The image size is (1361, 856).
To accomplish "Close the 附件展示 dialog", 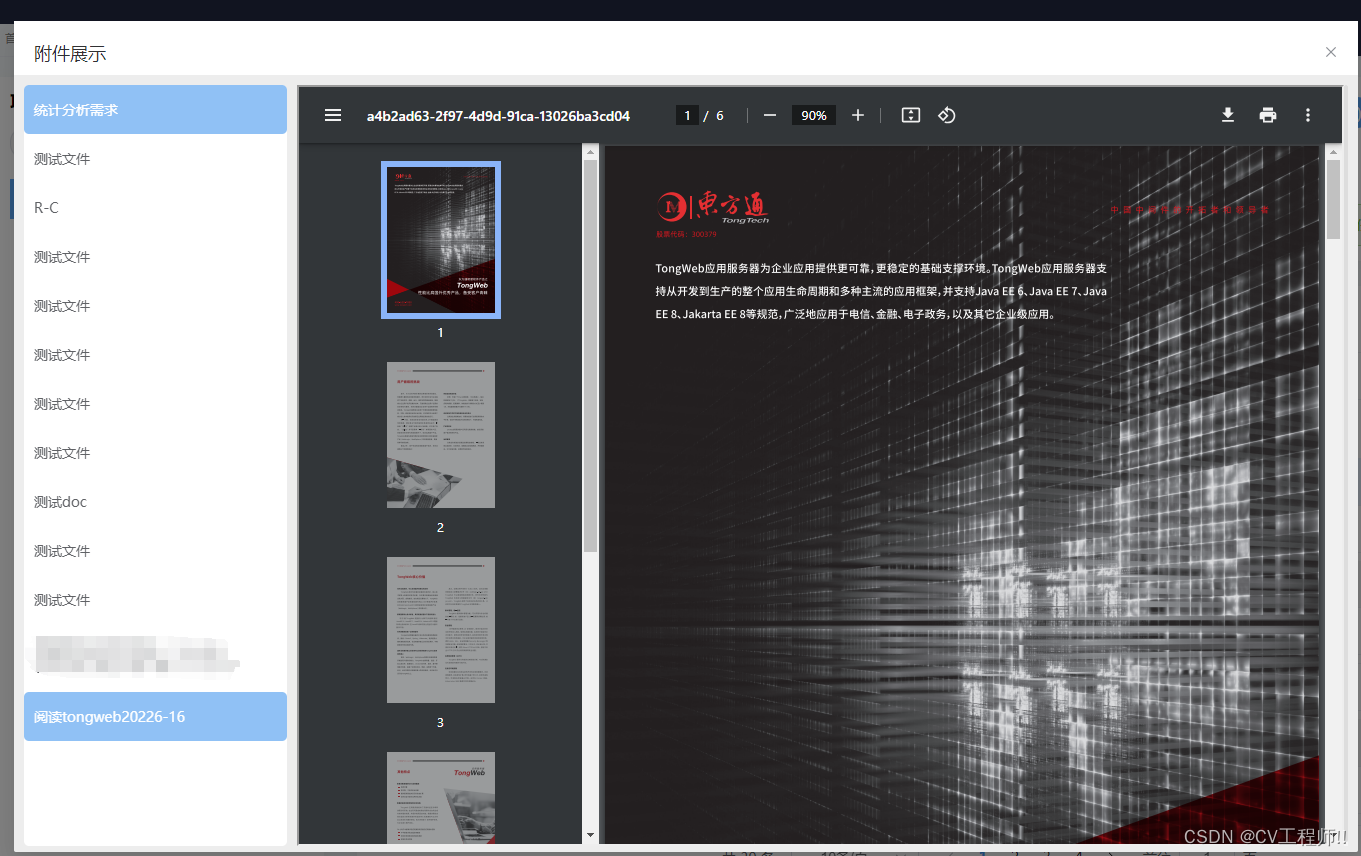I will tap(1331, 52).
